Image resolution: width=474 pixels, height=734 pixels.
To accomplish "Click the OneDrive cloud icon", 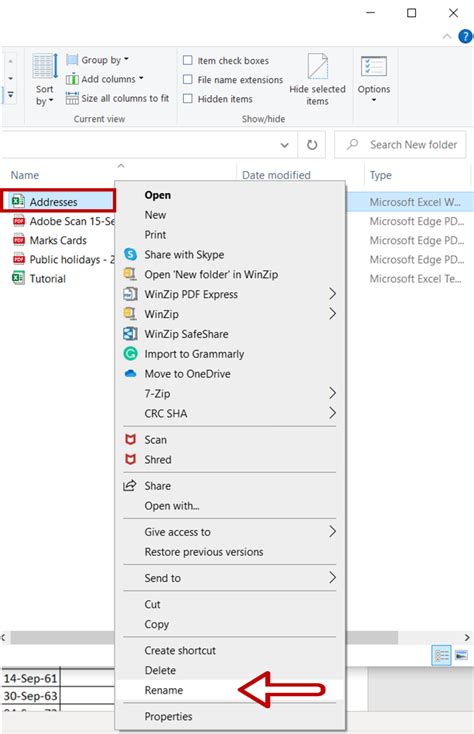I will tap(130, 374).
